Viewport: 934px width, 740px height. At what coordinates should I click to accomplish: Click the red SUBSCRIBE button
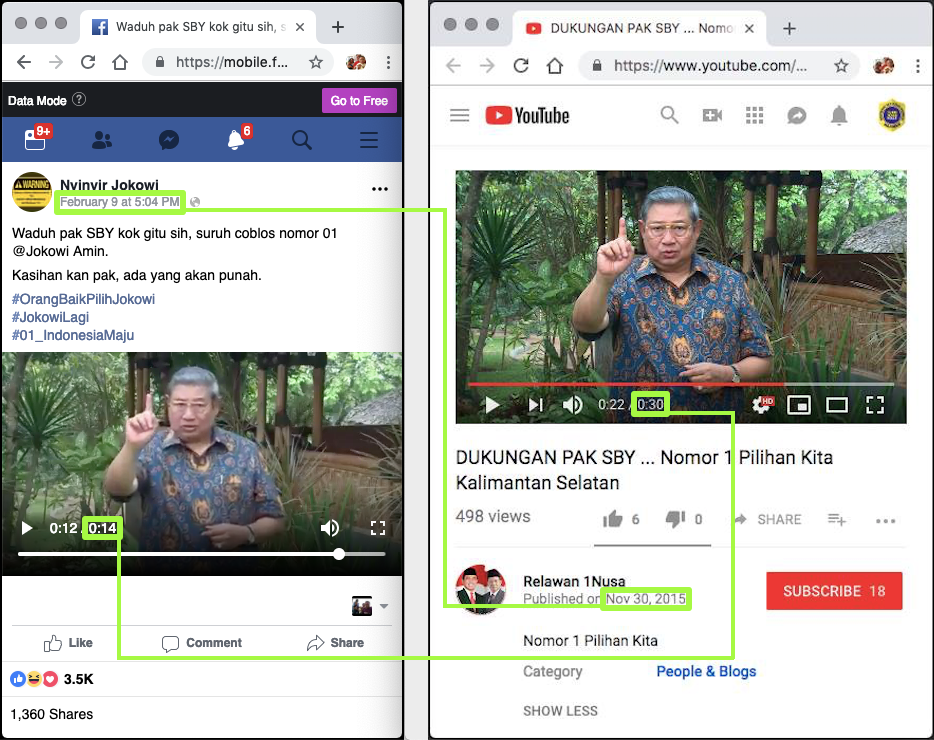[x=834, y=591]
